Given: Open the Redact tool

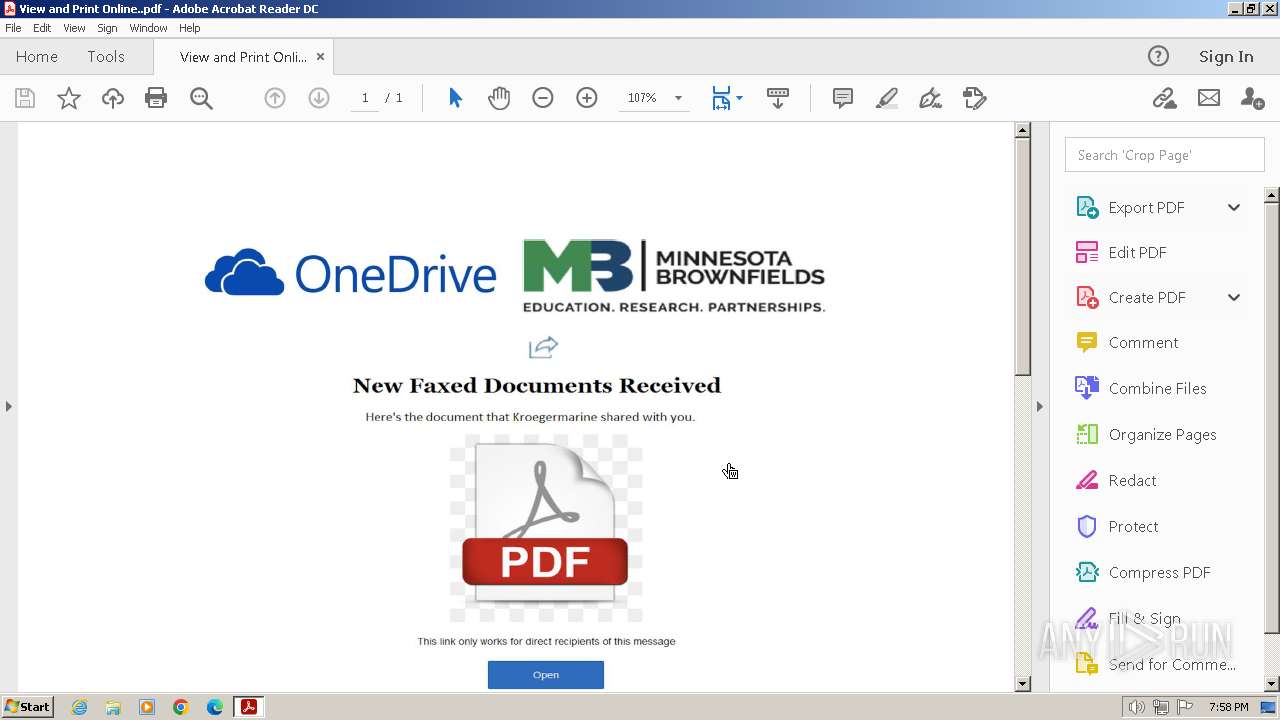Looking at the screenshot, I should click(x=1132, y=481).
